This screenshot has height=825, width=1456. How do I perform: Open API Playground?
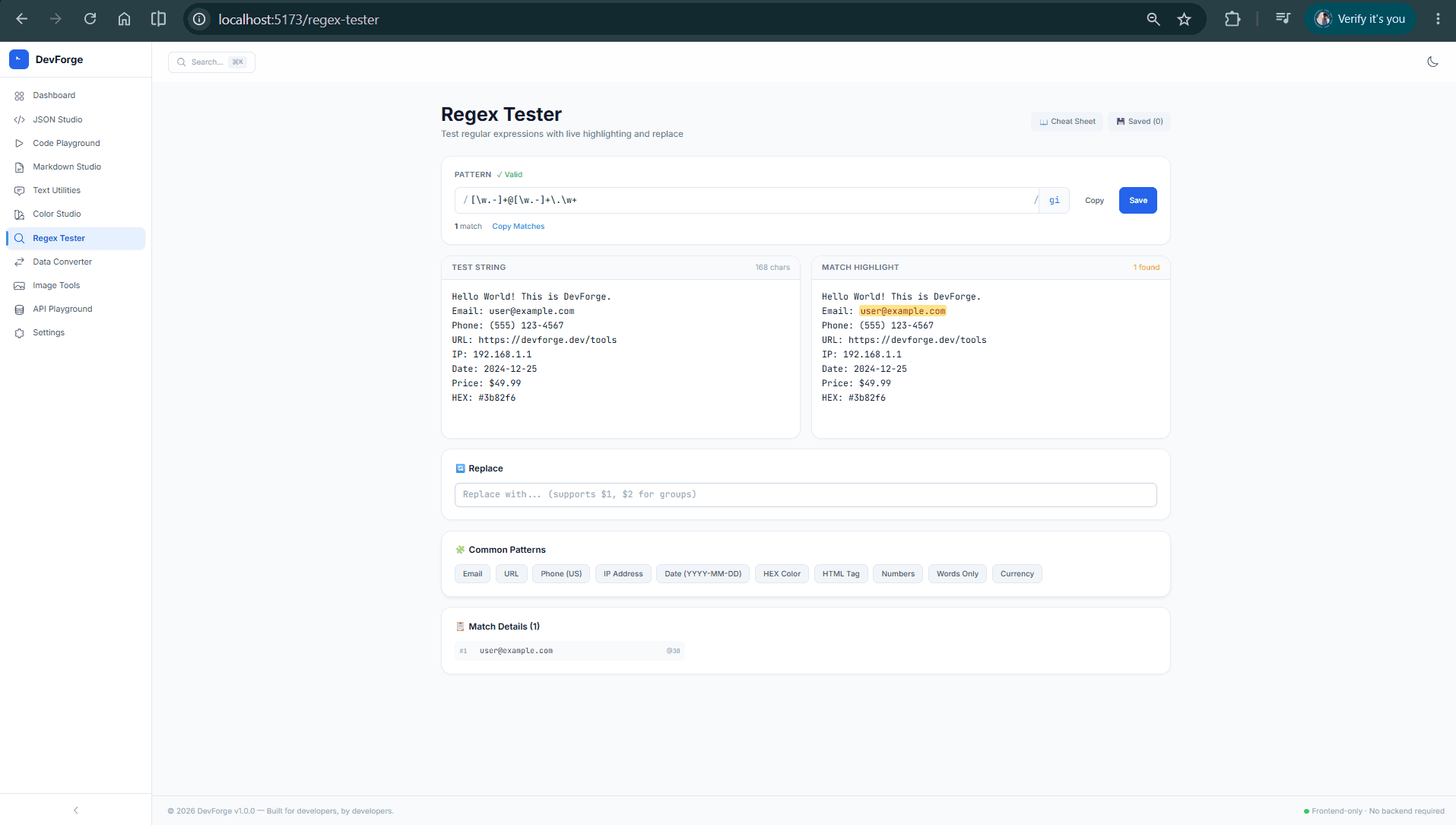pyautogui.click(x=75, y=309)
